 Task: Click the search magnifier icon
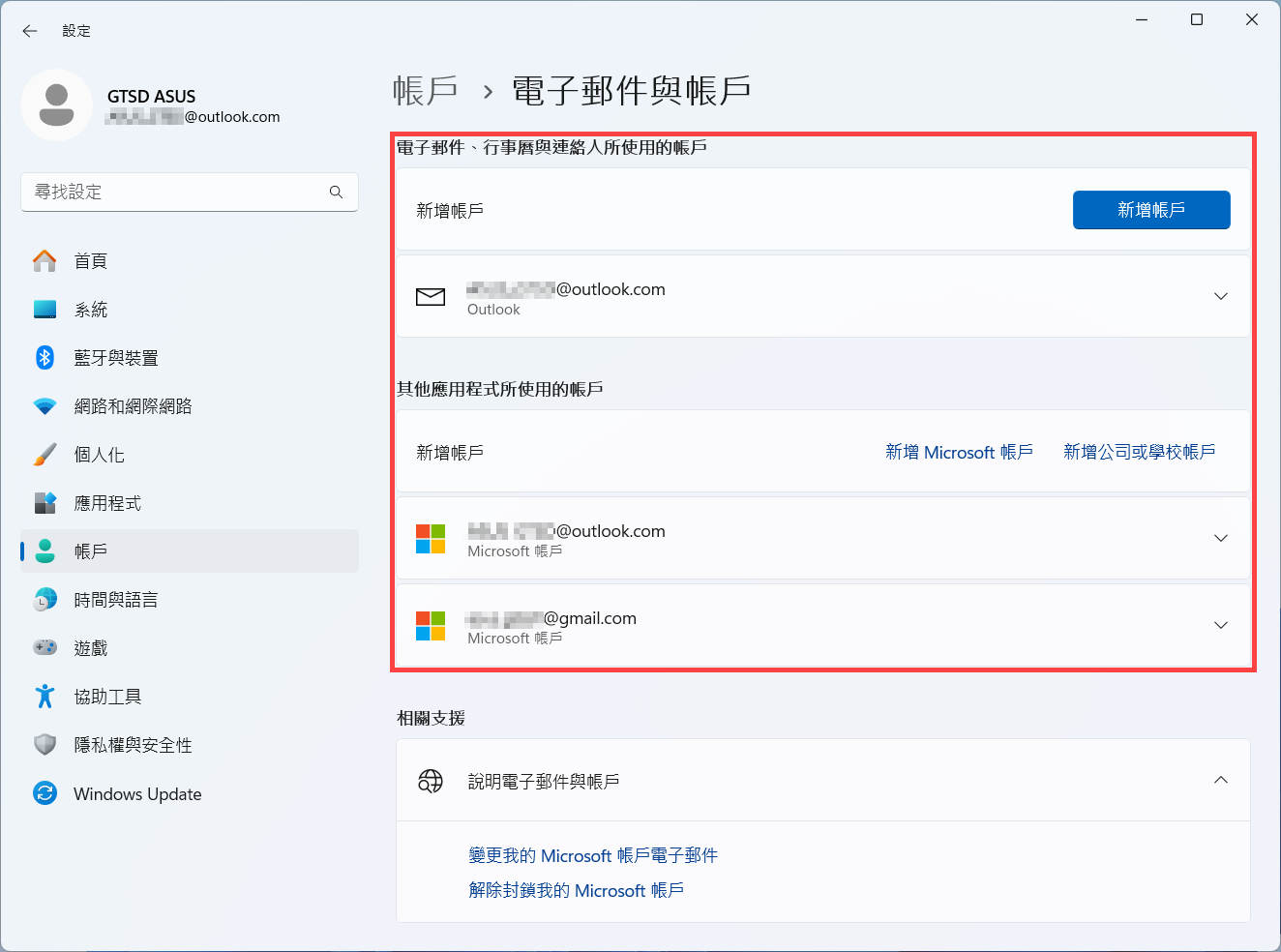pyautogui.click(x=336, y=192)
